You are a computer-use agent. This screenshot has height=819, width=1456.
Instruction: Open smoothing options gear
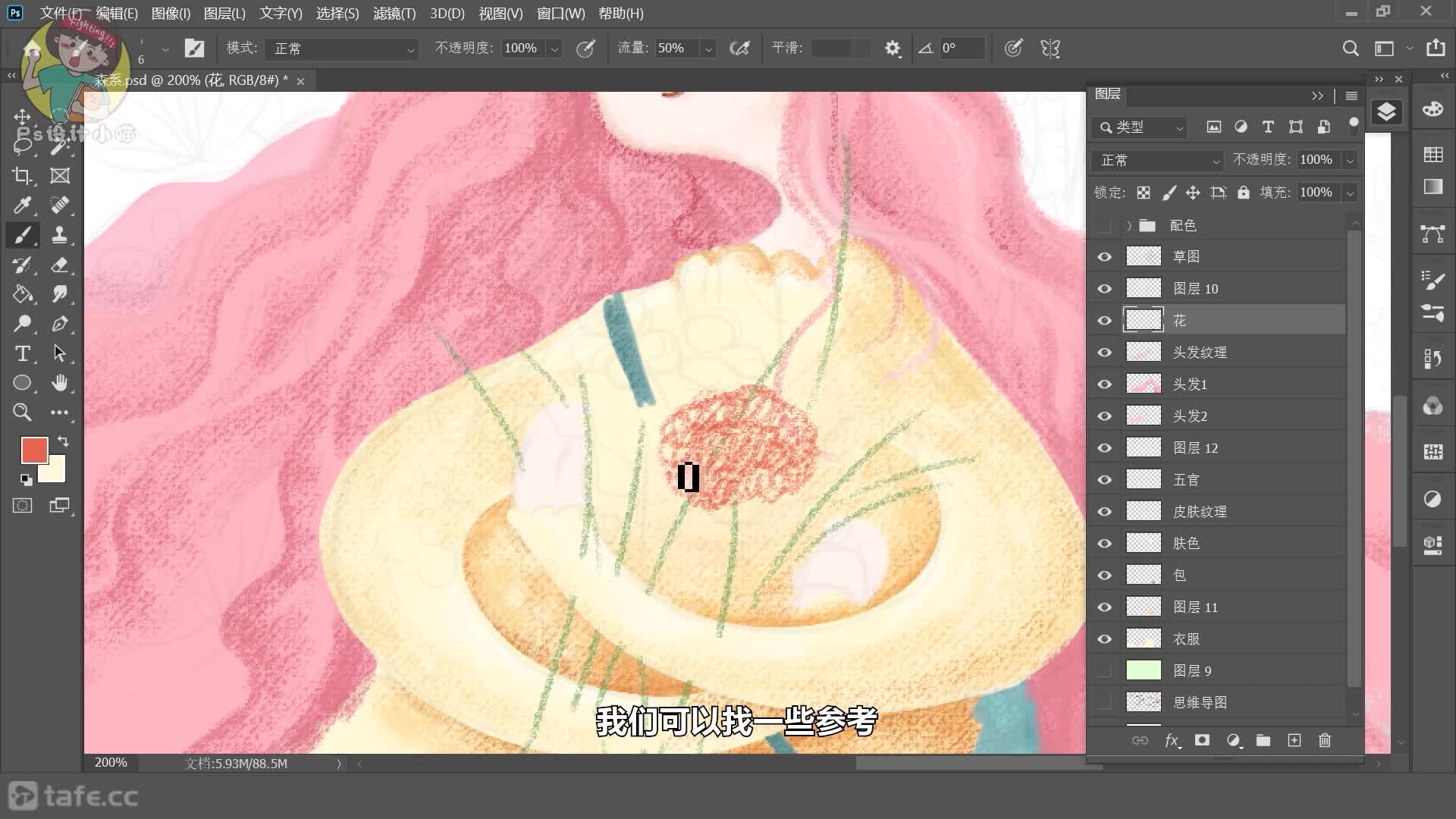click(x=893, y=49)
